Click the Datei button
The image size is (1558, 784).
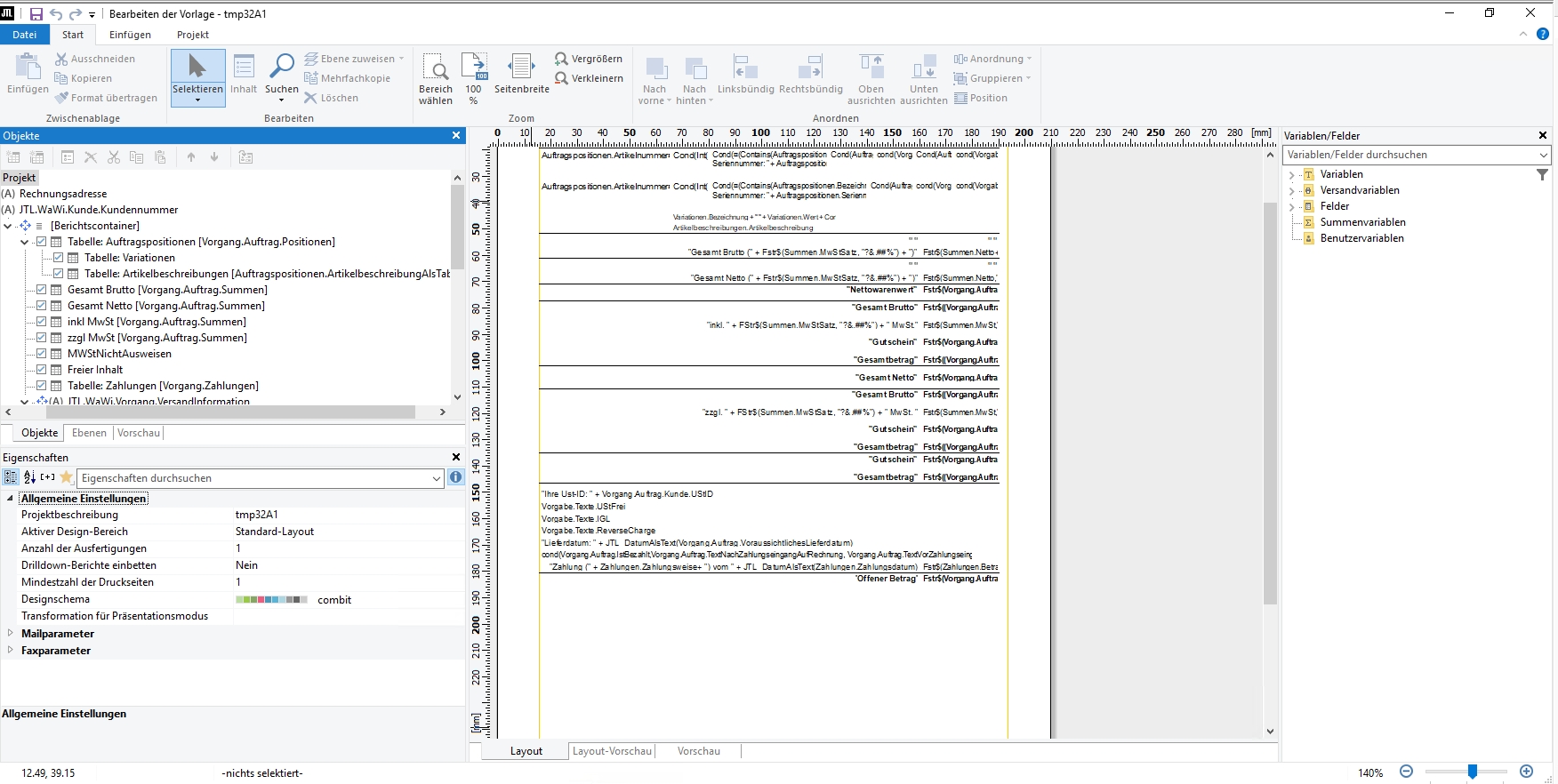tap(25, 35)
